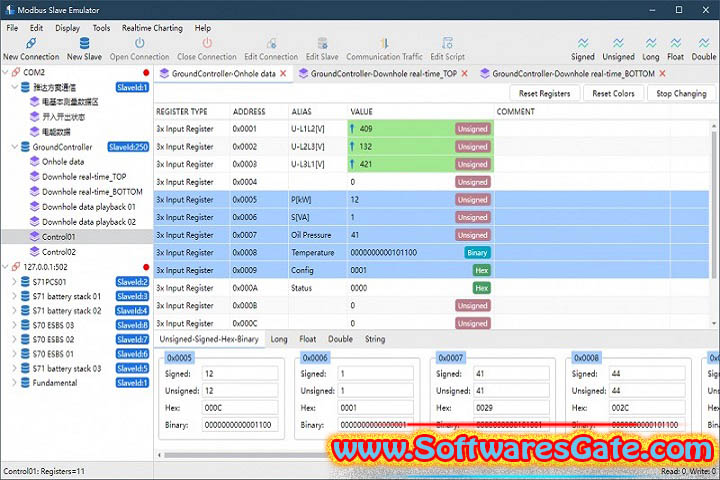Open the Realtime Charting menu
The height and width of the screenshot is (480, 720).
tap(152, 28)
